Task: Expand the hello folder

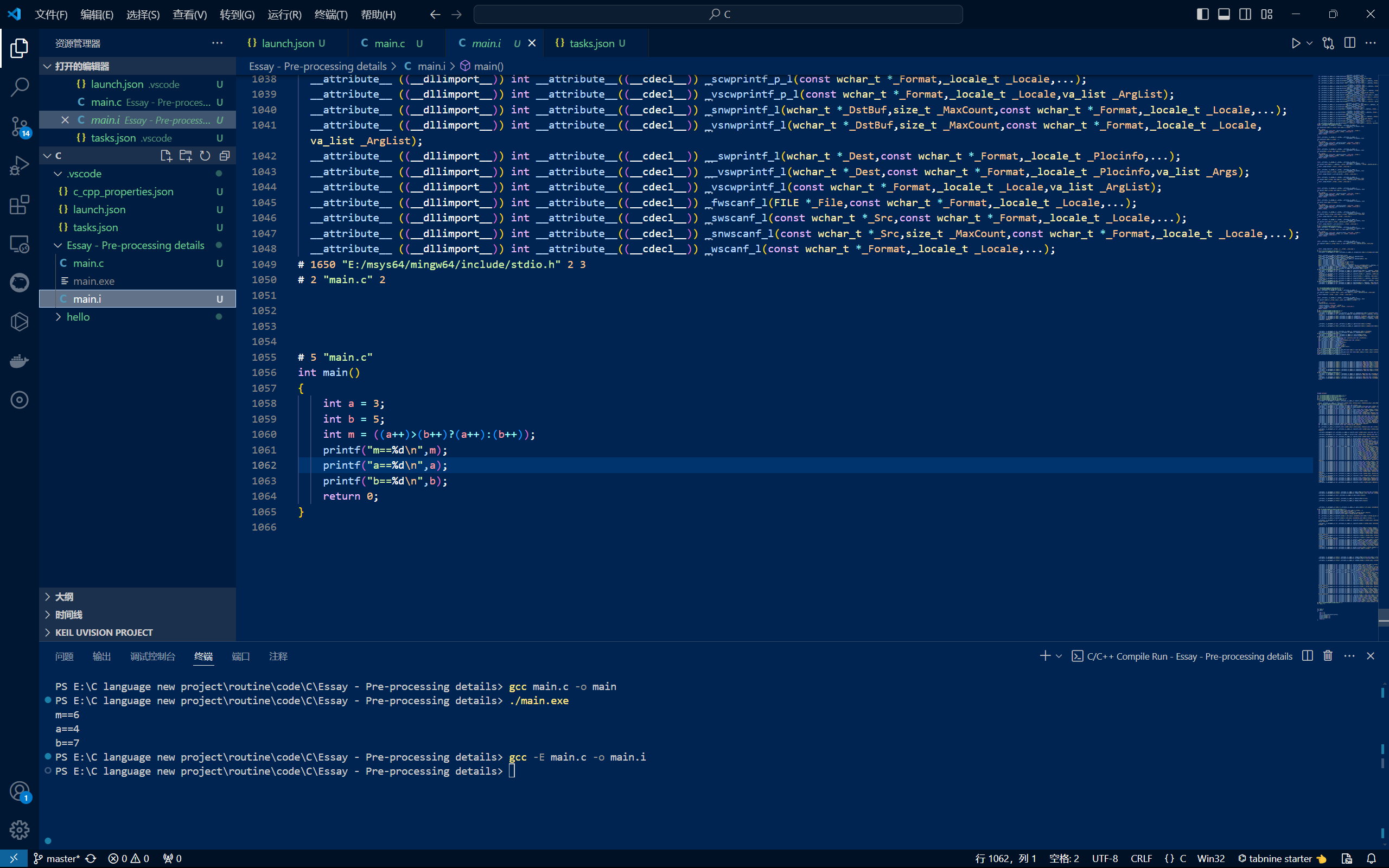Action: click(x=138, y=317)
